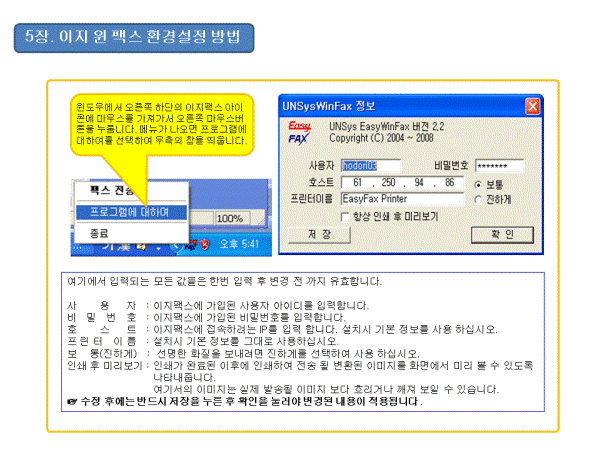Viewport: 600px width, 450px height.
Task: Select 종료 to exit from menu
Action: coord(131,233)
